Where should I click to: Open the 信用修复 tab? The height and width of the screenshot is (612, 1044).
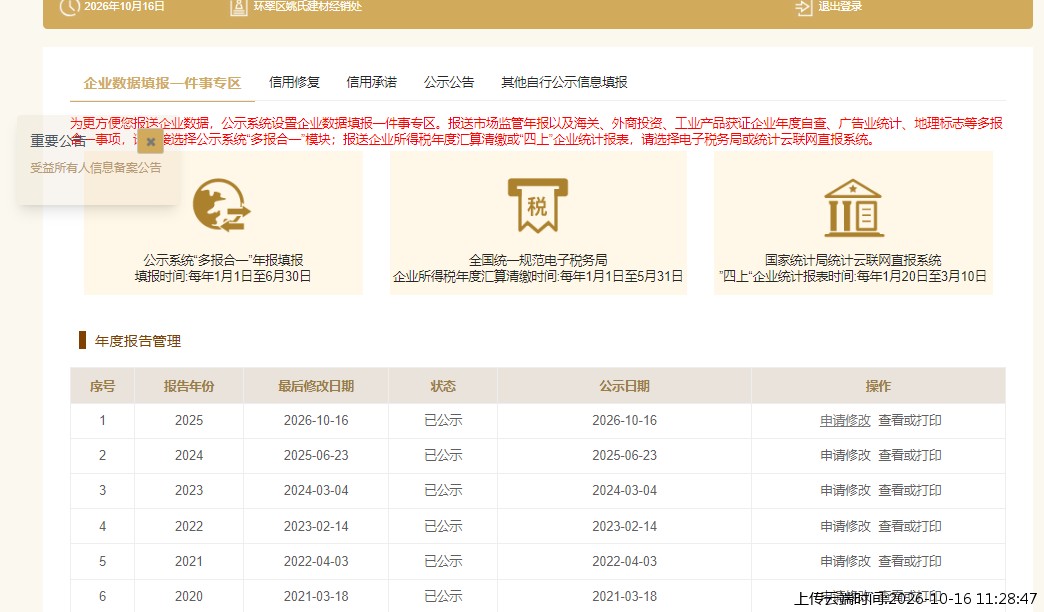[294, 83]
